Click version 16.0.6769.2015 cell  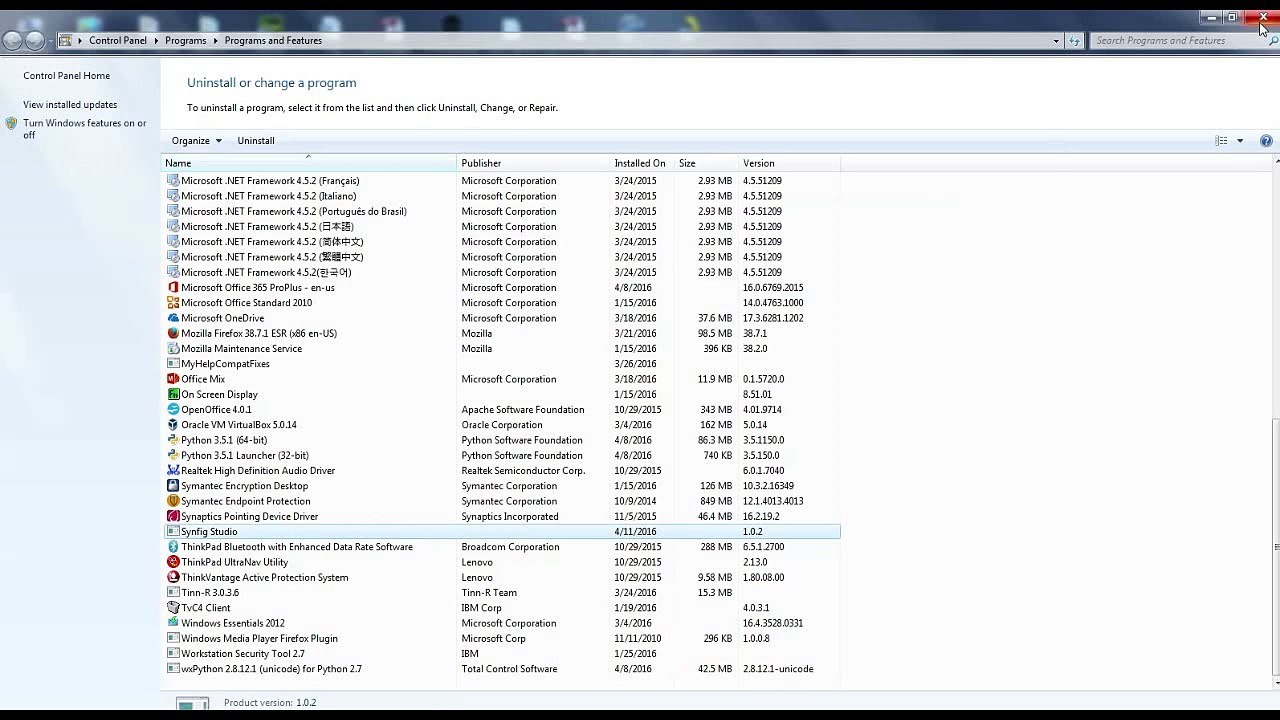tap(773, 288)
